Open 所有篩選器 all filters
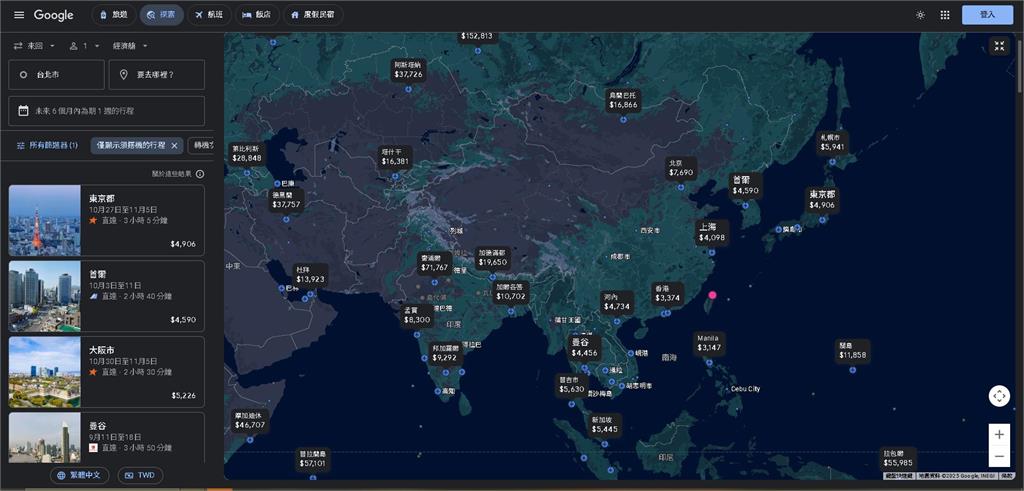The width and height of the screenshot is (1024, 491). click(47, 145)
